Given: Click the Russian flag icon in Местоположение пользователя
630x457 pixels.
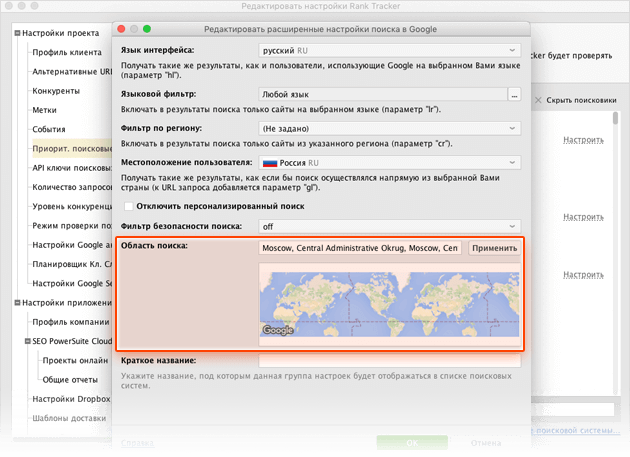Looking at the screenshot, I should coord(268,162).
